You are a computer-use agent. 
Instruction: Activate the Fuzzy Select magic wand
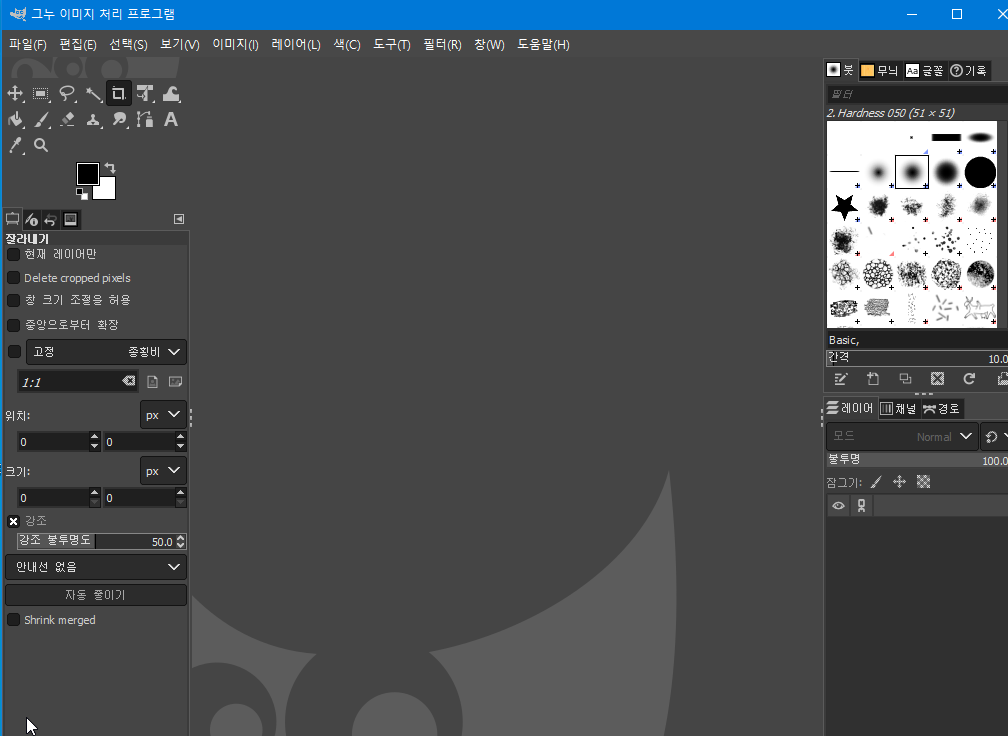[x=93, y=94]
